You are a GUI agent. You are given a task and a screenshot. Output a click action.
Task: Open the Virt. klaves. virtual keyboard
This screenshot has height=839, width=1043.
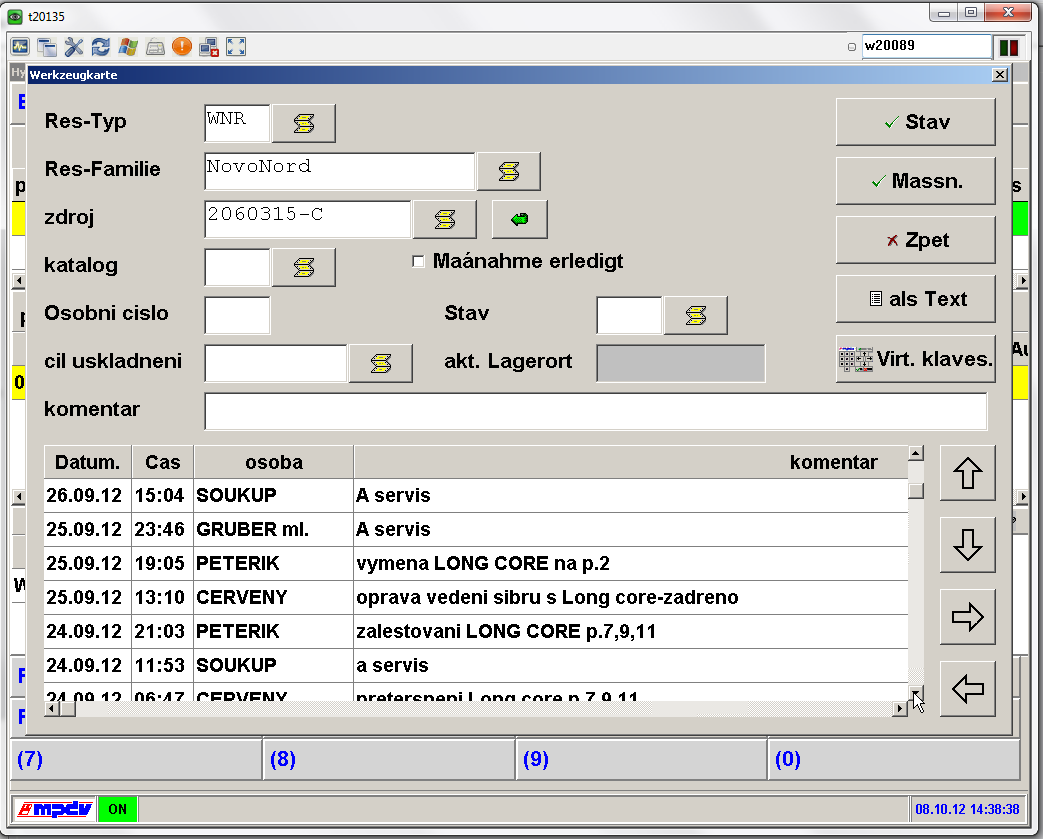(x=915, y=359)
